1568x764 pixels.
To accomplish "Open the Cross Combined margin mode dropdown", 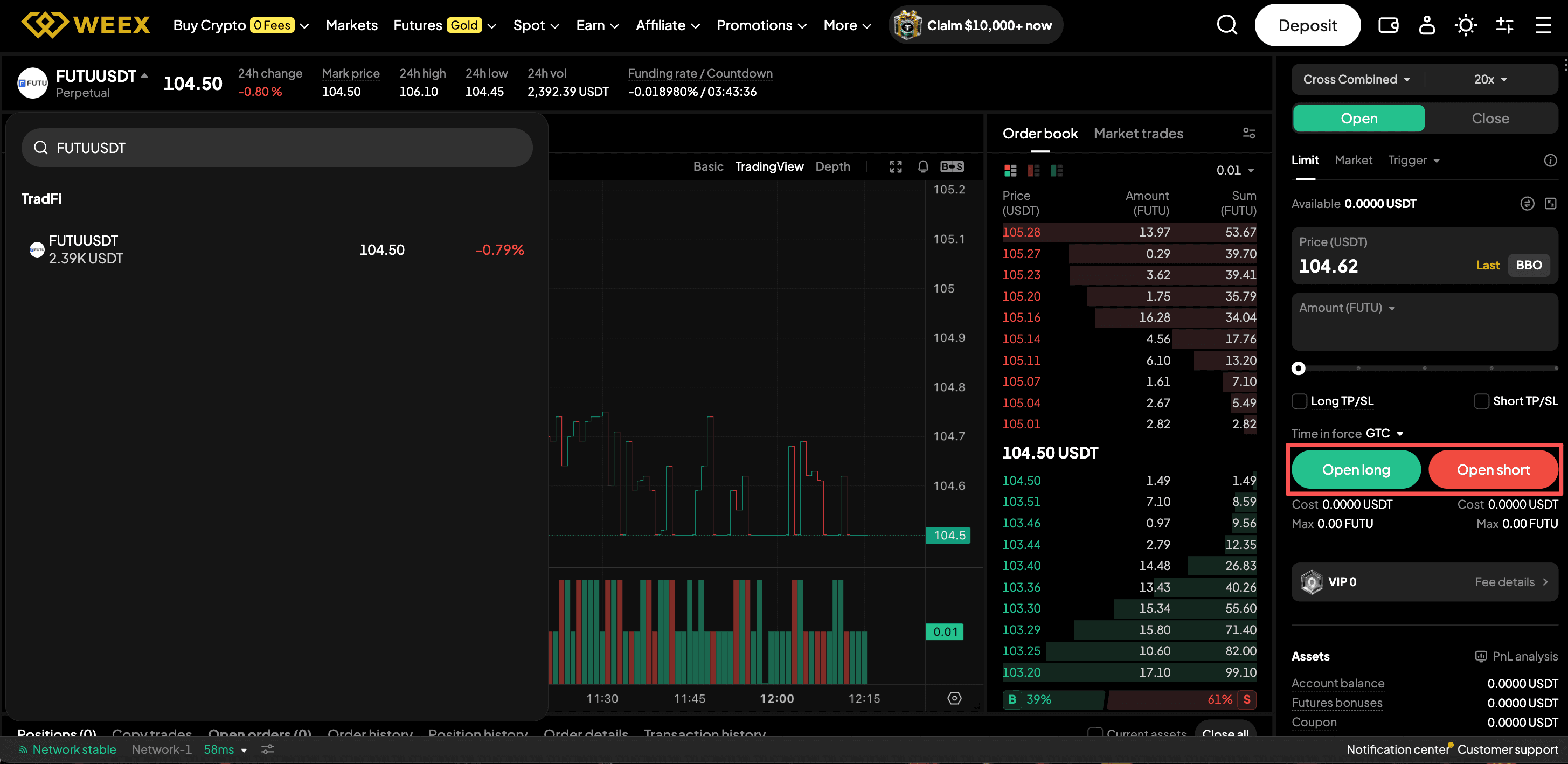I will coord(1356,79).
